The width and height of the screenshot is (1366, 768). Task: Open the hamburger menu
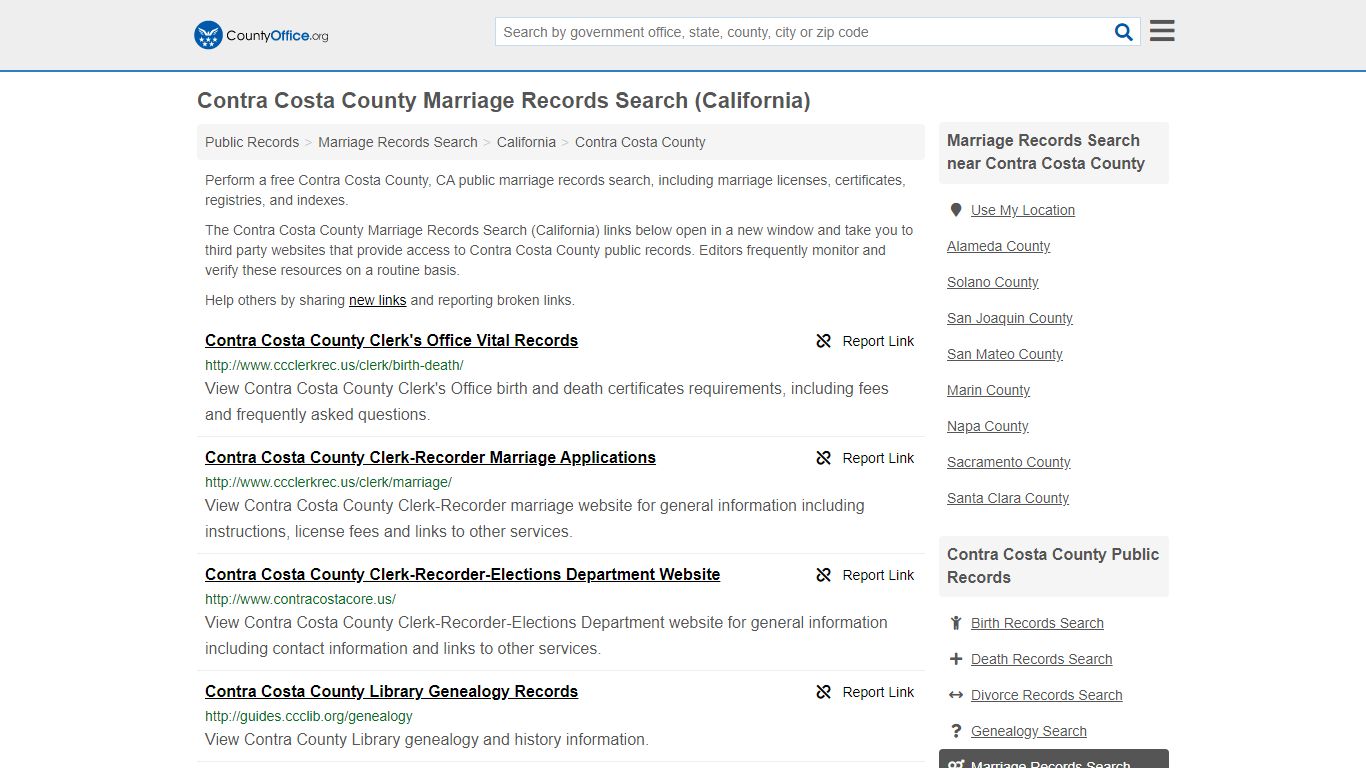pos(1162,31)
